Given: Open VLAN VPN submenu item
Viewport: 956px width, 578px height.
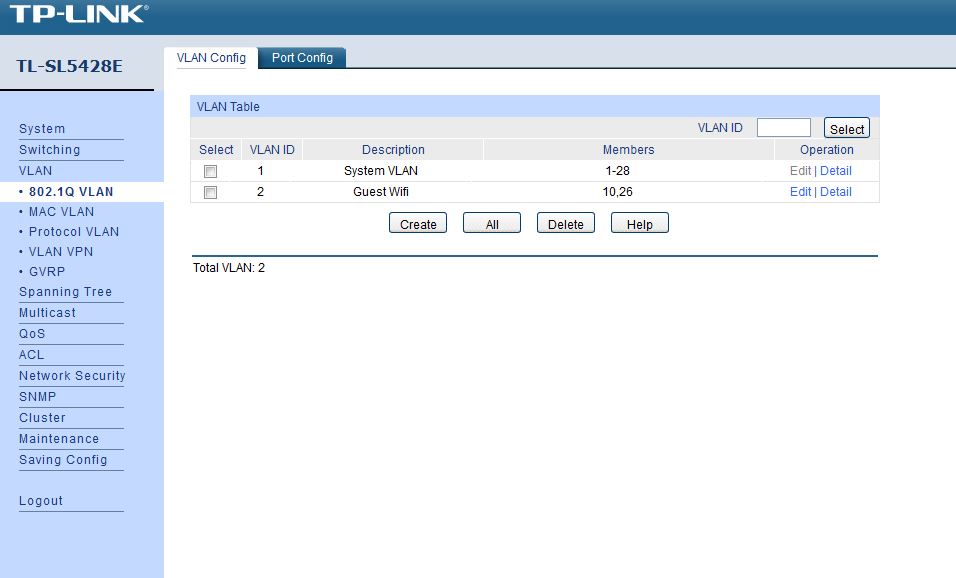Looking at the screenshot, I should pyautogui.click(x=61, y=252).
